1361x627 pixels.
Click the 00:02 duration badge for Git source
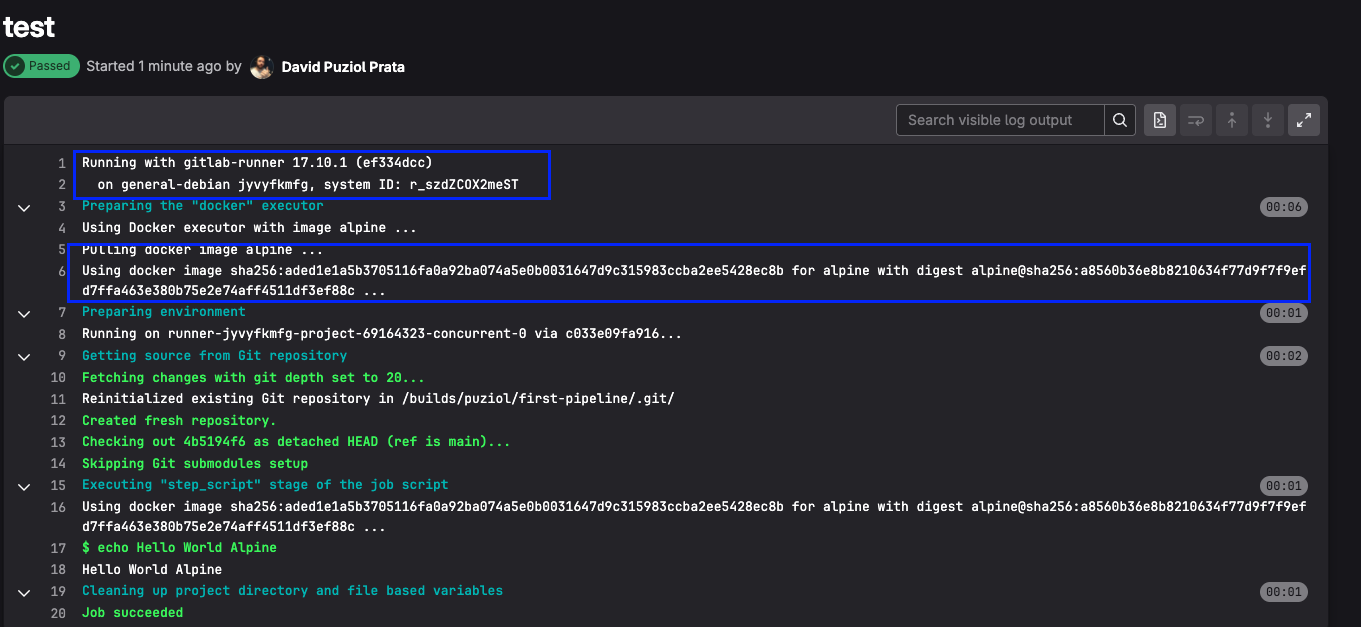click(x=1283, y=356)
